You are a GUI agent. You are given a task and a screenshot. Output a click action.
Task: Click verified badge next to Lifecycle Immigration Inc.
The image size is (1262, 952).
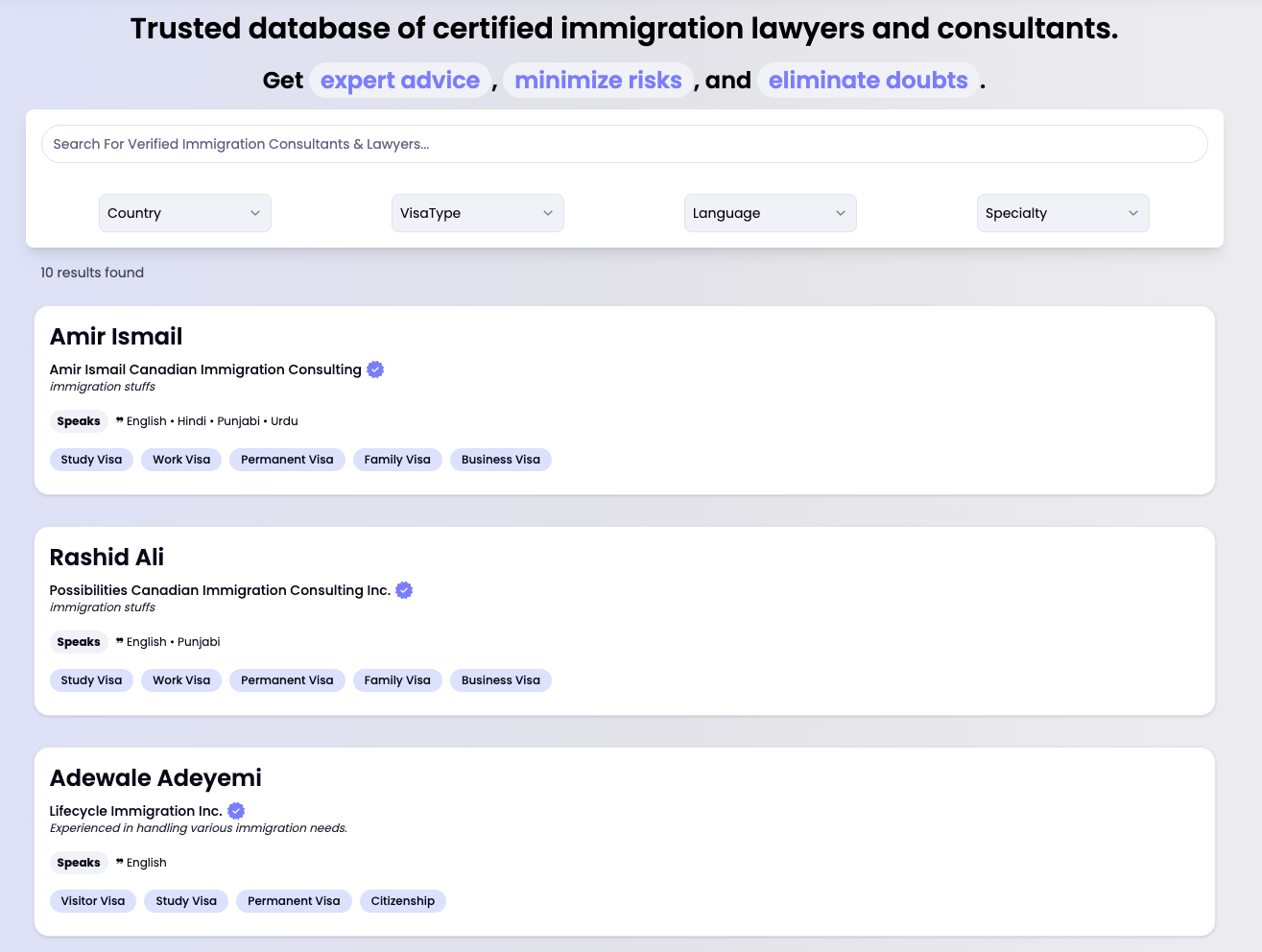pos(236,811)
